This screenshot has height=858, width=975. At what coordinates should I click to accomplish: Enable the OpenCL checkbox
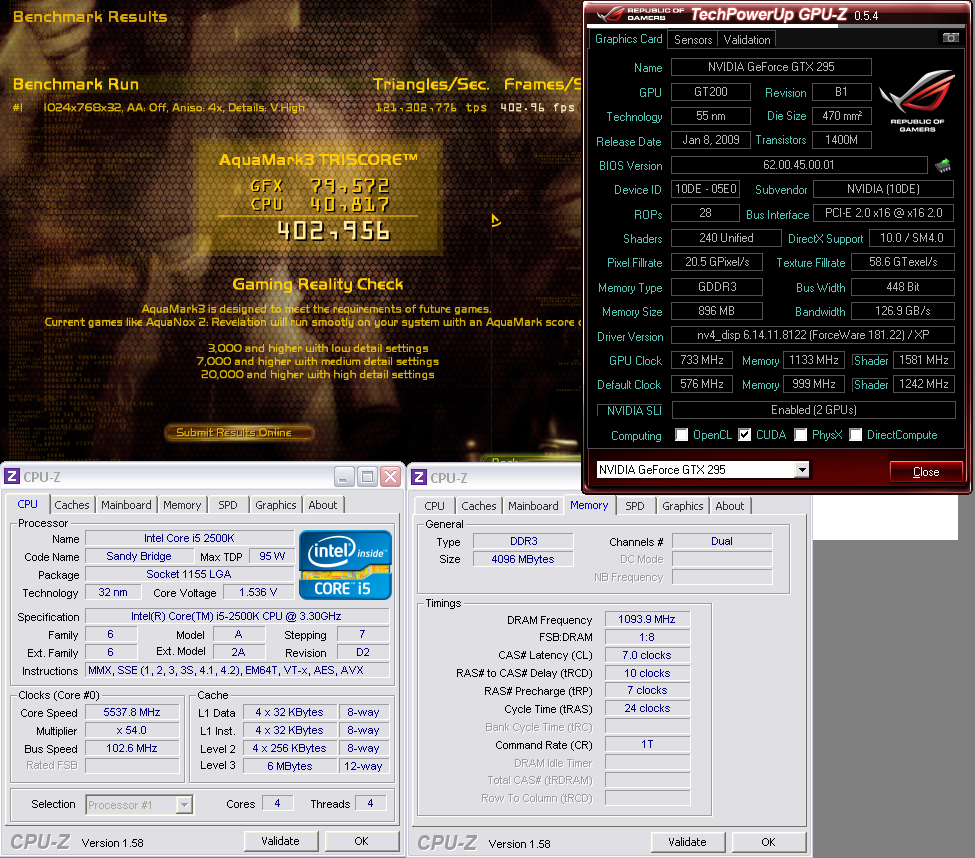[x=682, y=435]
